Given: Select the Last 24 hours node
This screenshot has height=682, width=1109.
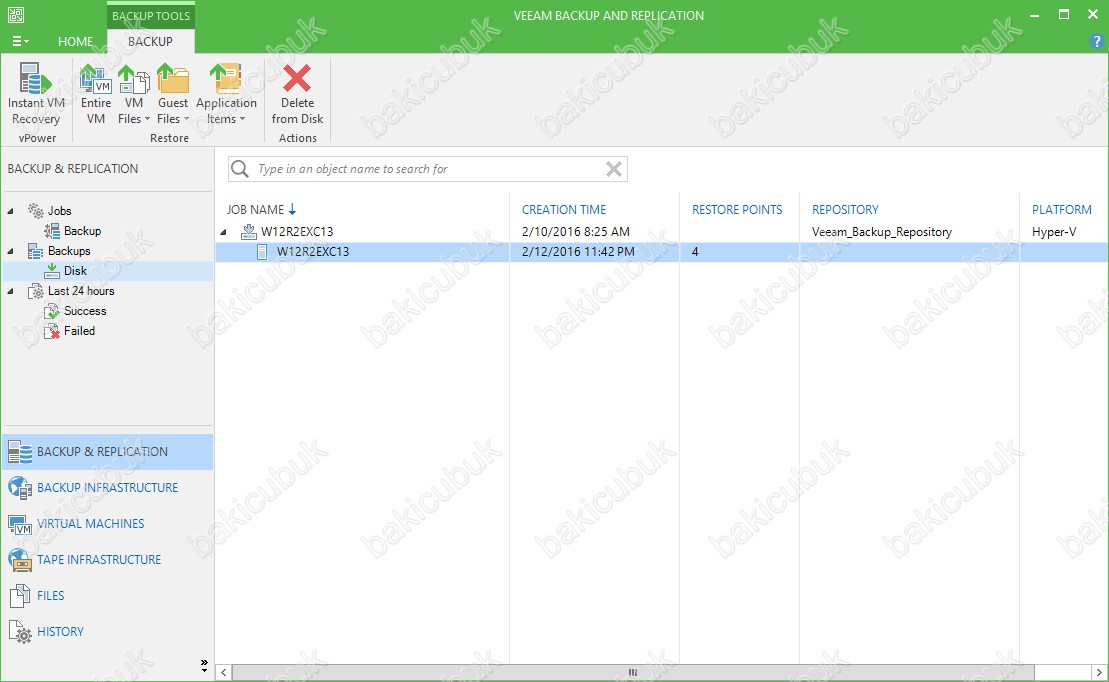Looking at the screenshot, I should (81, 291).
